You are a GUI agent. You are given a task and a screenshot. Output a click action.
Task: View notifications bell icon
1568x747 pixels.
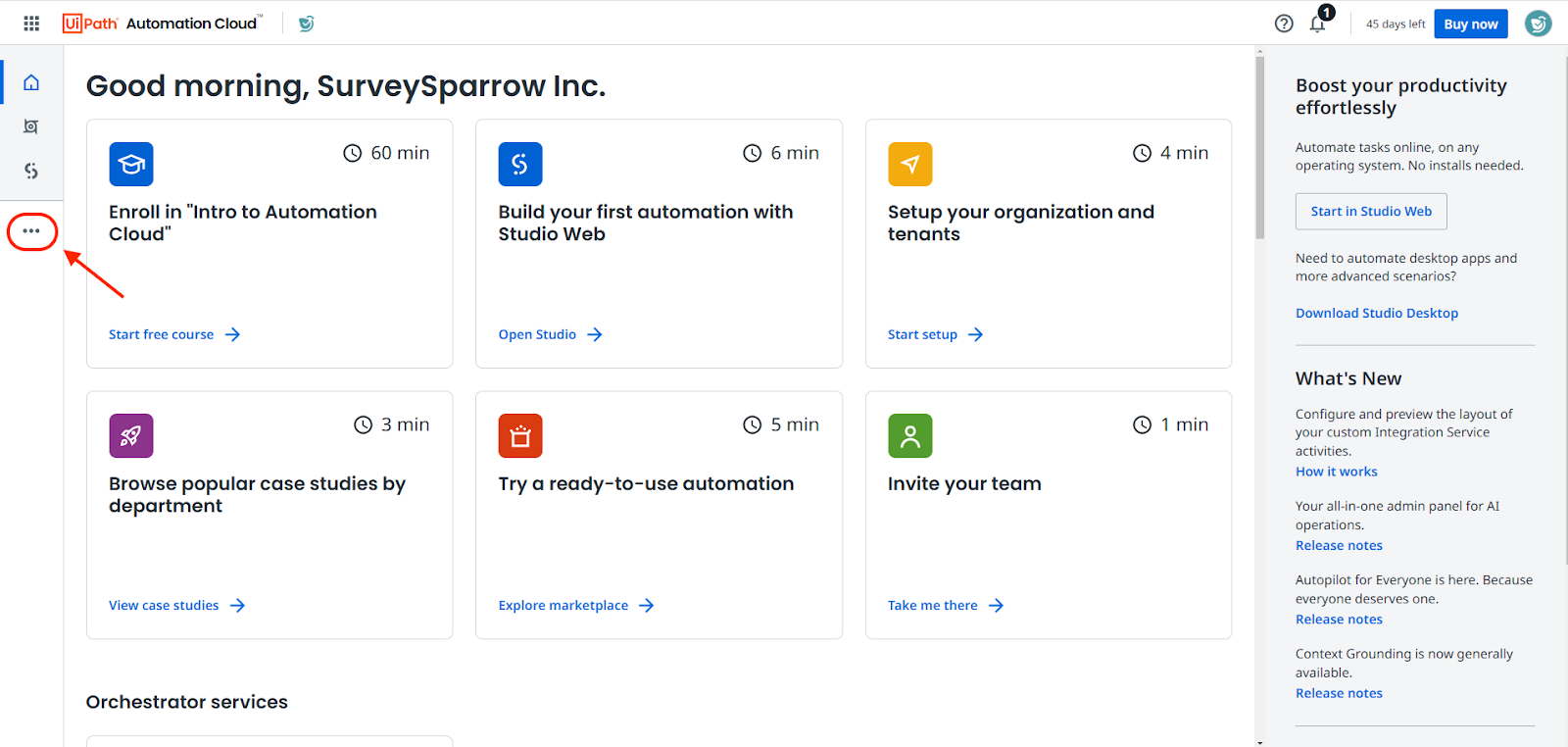tap(1317, 24)
